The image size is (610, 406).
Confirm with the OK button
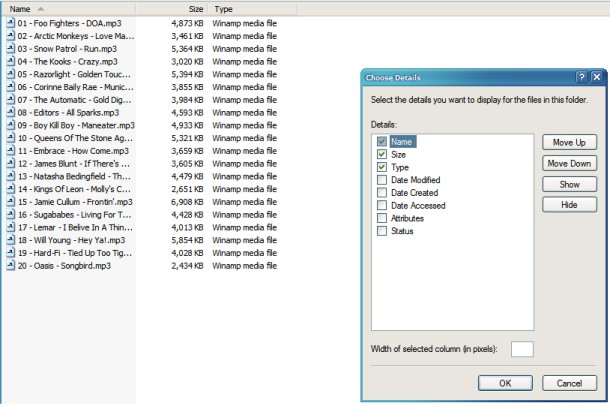pos(505,383)
